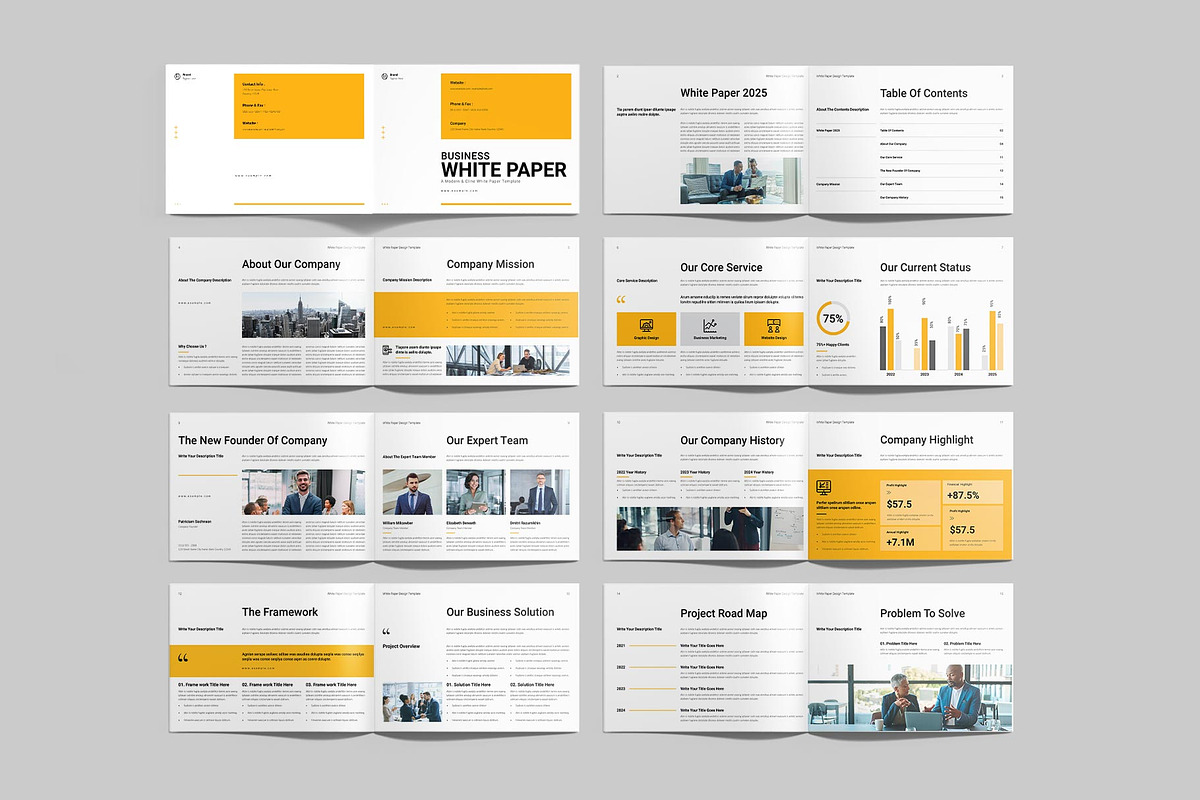The height and width of the screenshot is (800, 1200).
Task: Click the 'Our Current Status' heading
Action: (926, 267)
